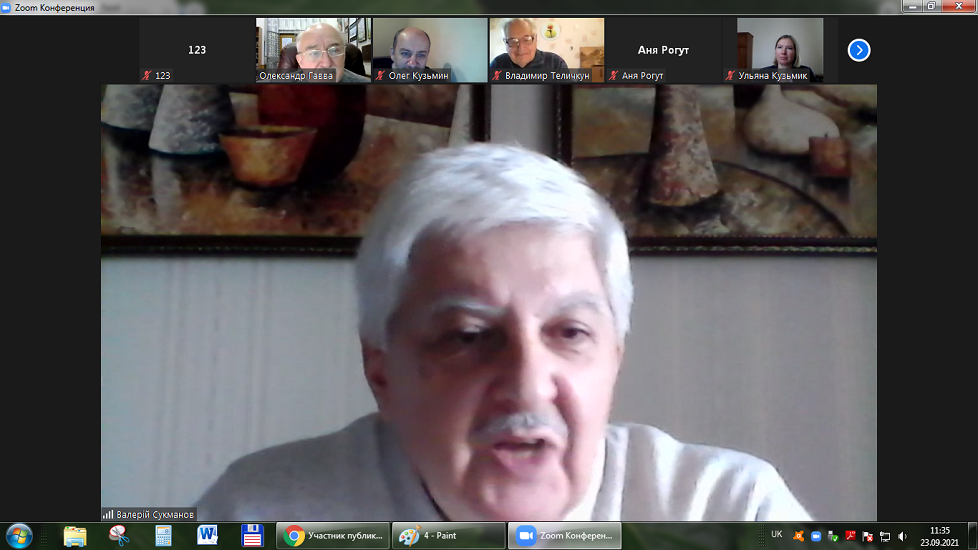Select Владимир Теличкун video thumbnail
The width and height of the screenshot is (978, 550).
pos(547,50)
